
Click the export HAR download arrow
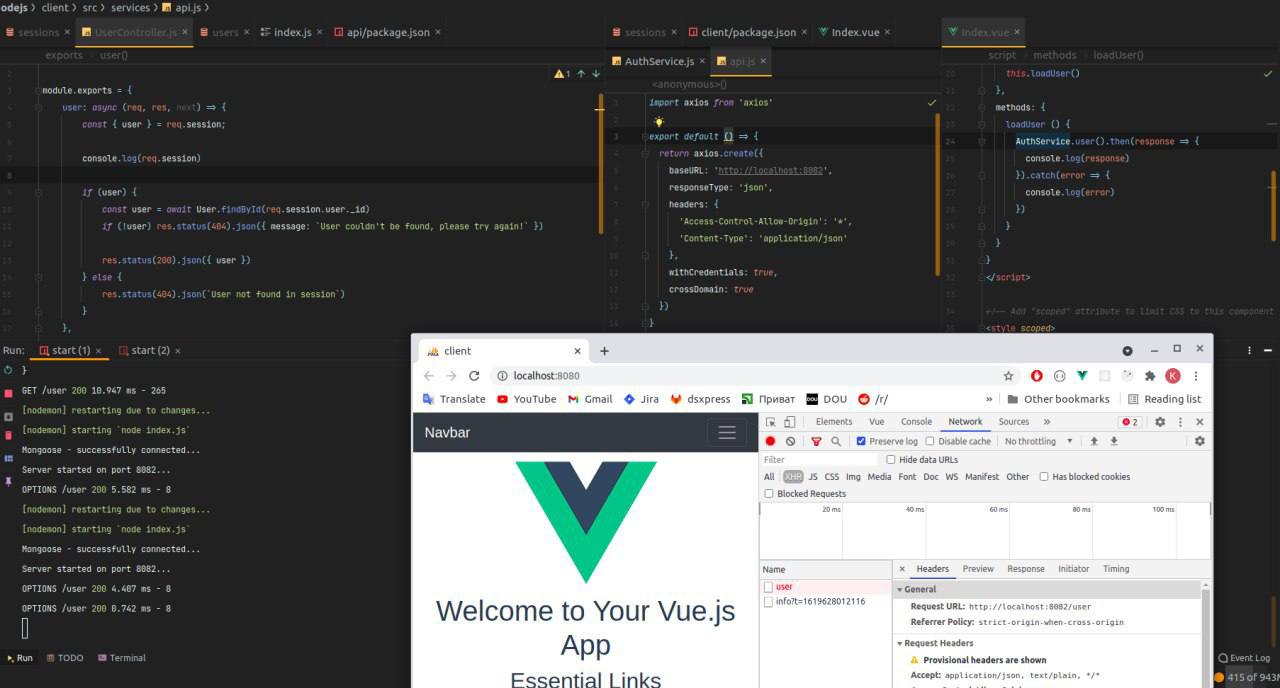click(1113, 441)
